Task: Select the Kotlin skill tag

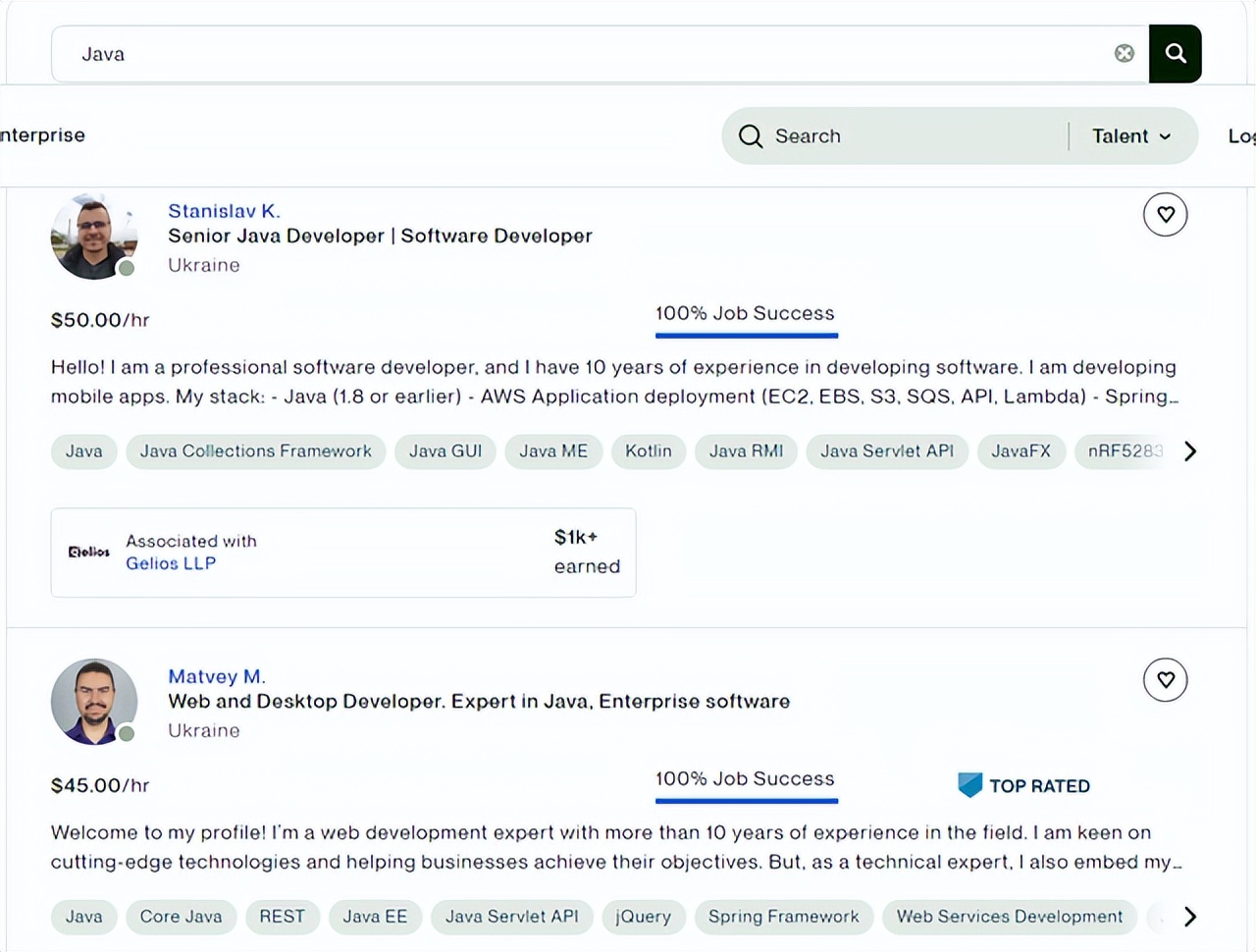Action: [649, 451]
